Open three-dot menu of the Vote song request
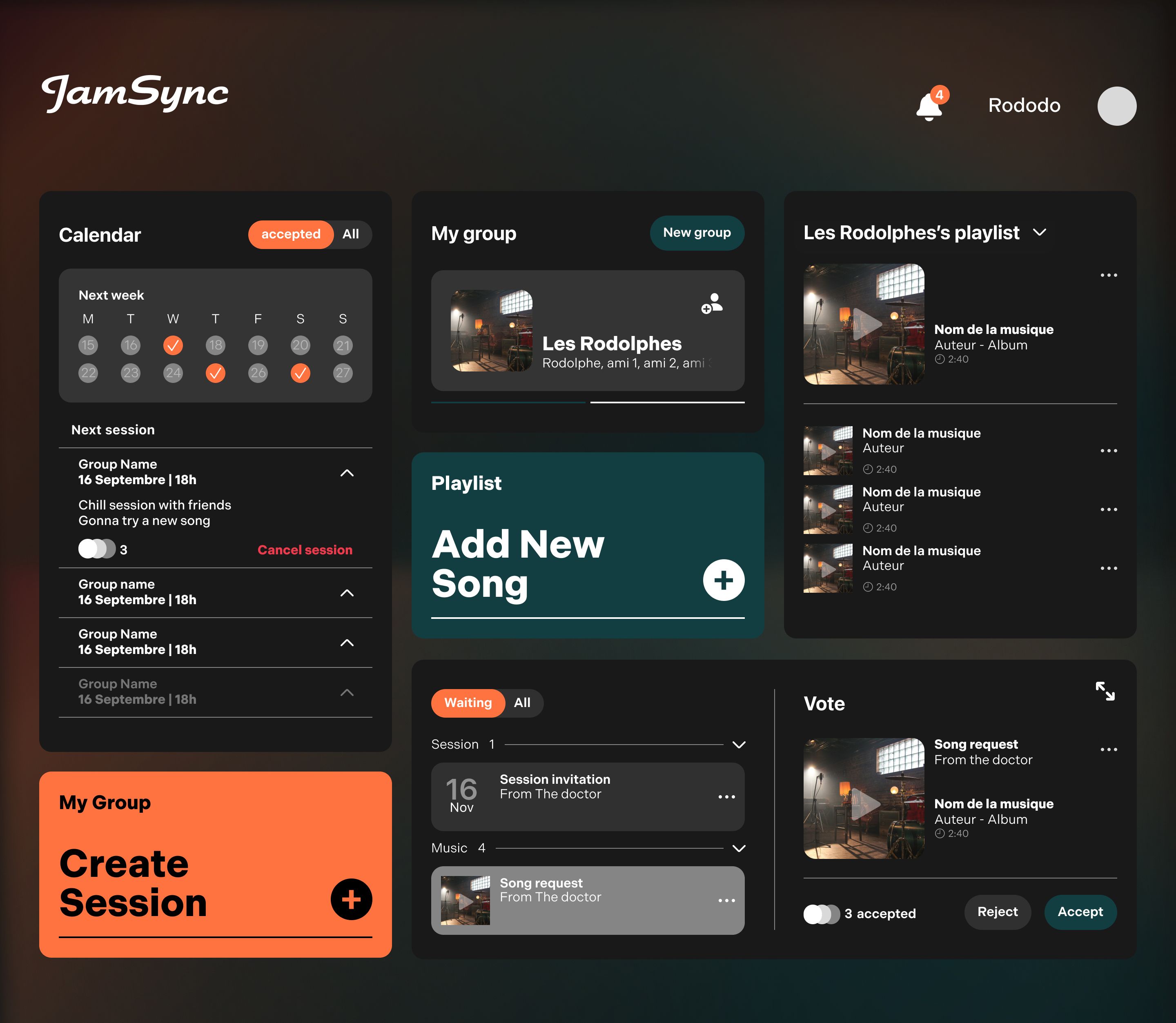 click(1108, 749)
